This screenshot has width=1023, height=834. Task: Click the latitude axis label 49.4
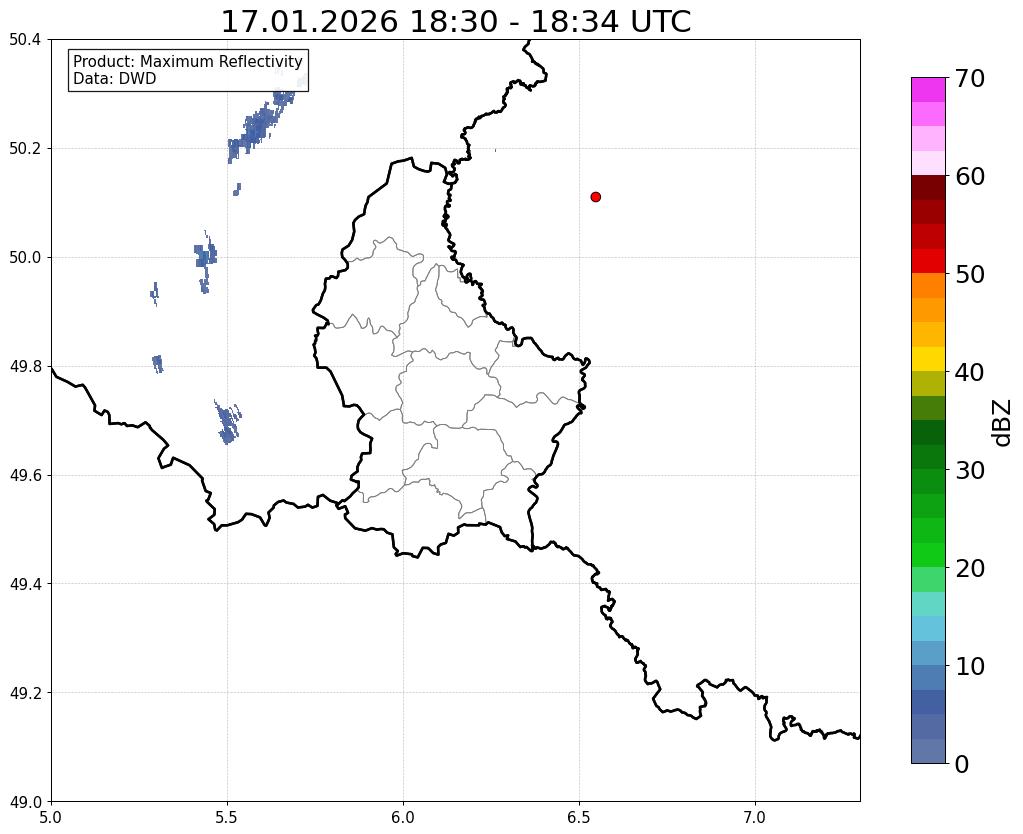25,584
